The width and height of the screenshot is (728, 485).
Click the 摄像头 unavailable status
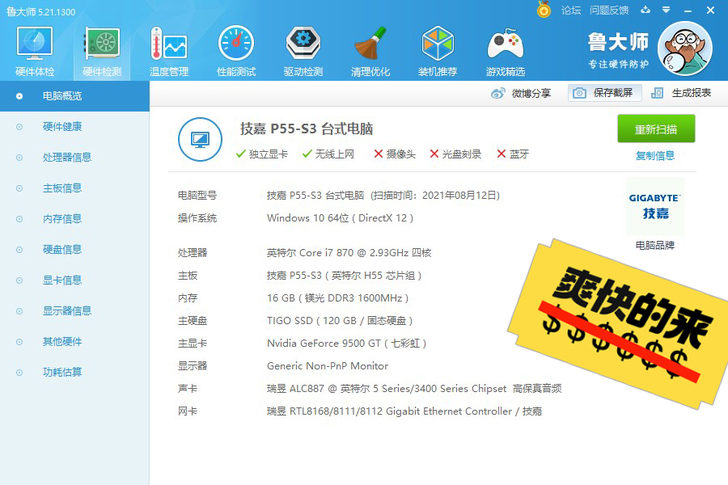coord(395,154)
